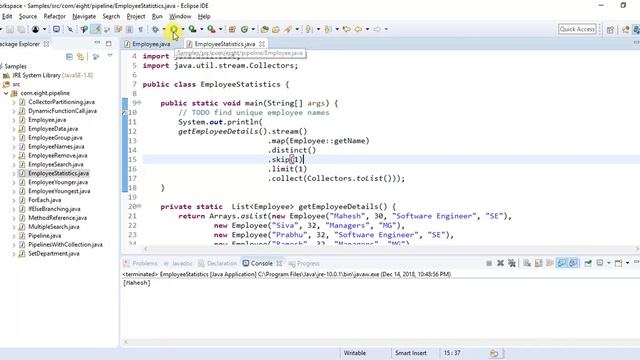Close the EmployeeStatistics.java editor tab
Screen dimensions: 640x360
(262, 44)
